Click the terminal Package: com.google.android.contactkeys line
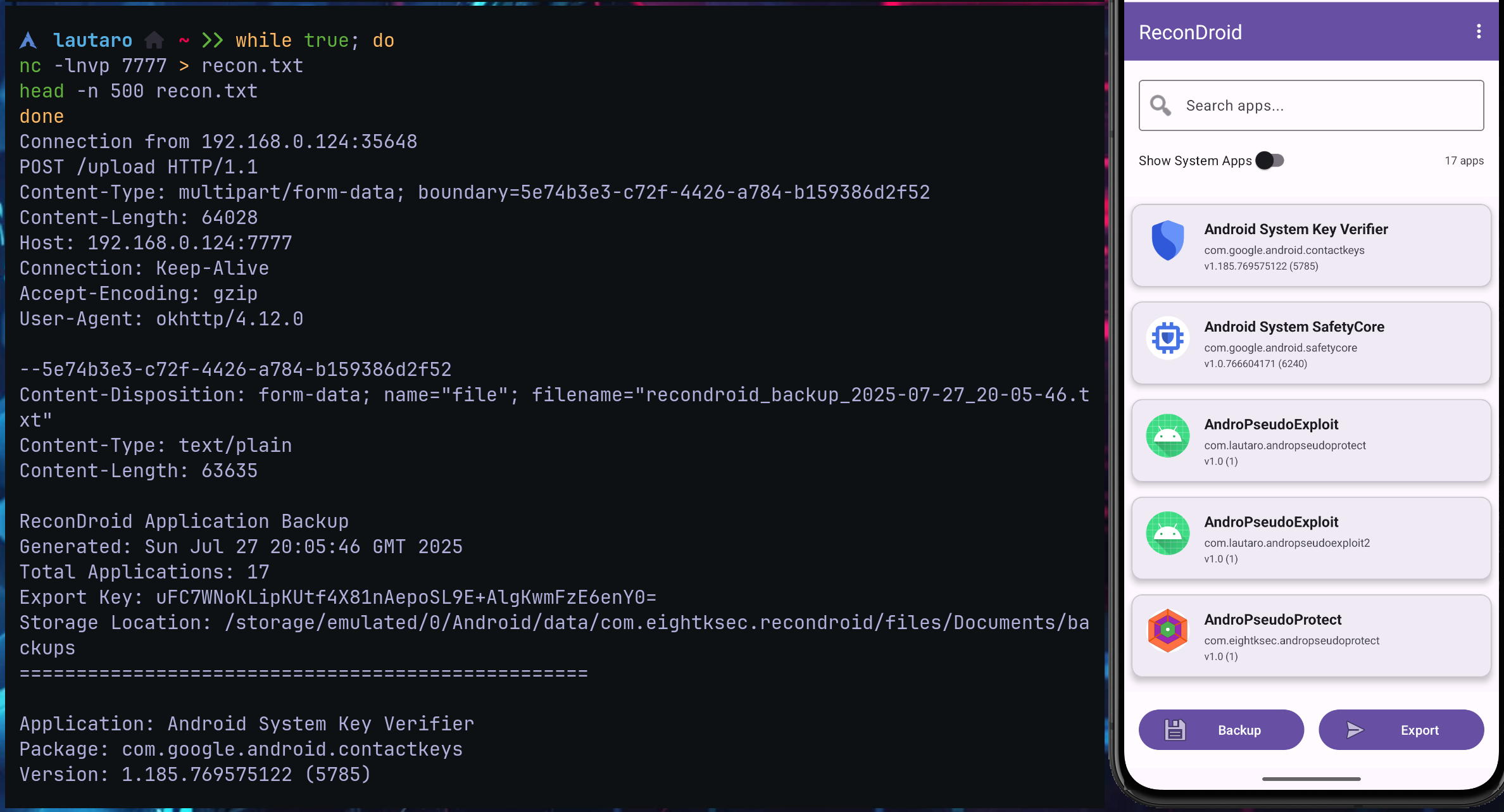 point(241,749)
